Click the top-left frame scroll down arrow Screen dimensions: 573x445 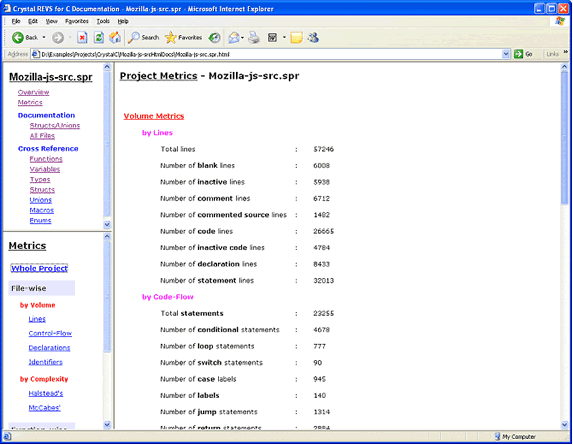[x=107, y=224]
